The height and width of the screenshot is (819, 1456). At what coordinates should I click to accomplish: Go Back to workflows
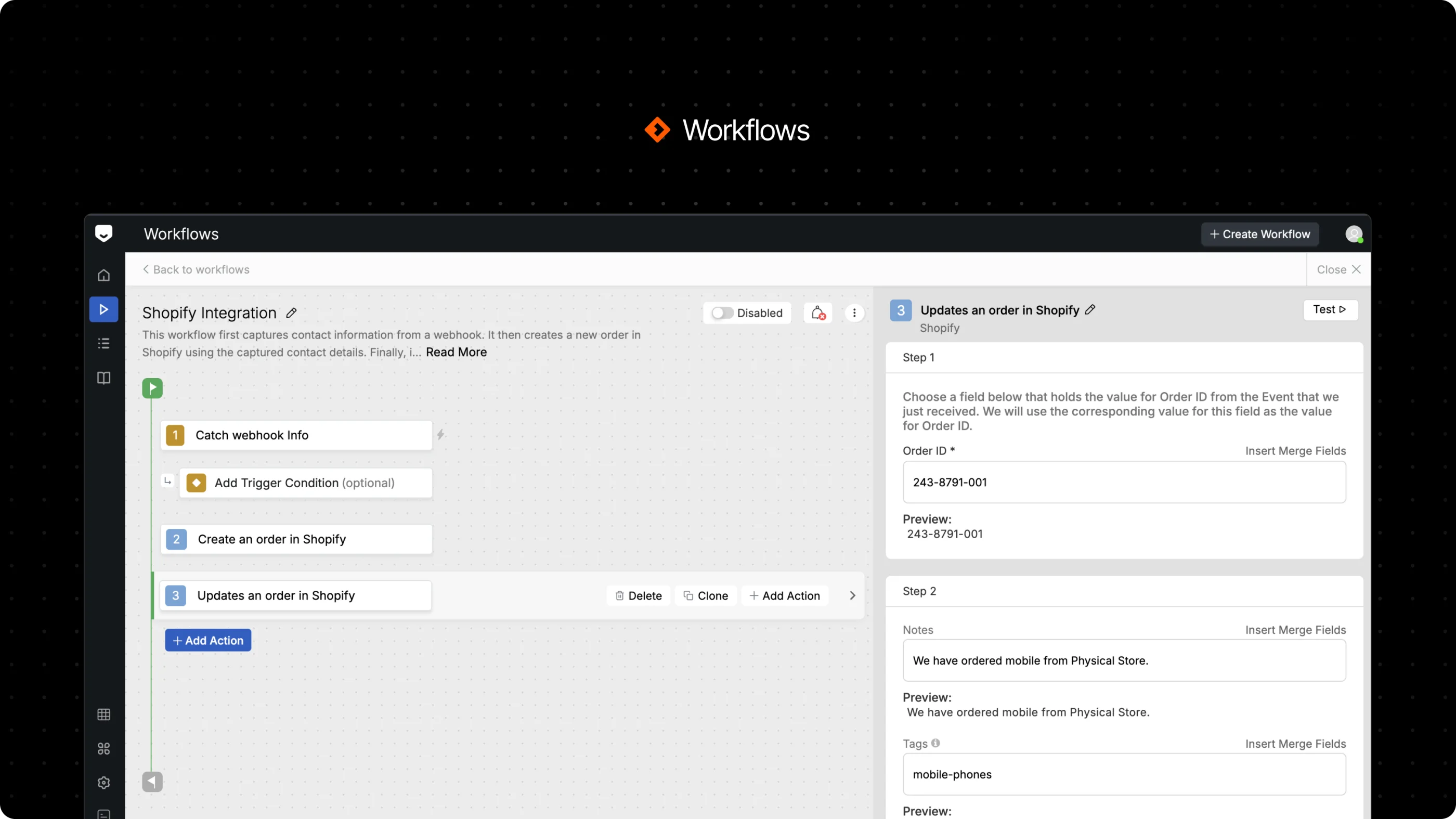click(196, 269)
